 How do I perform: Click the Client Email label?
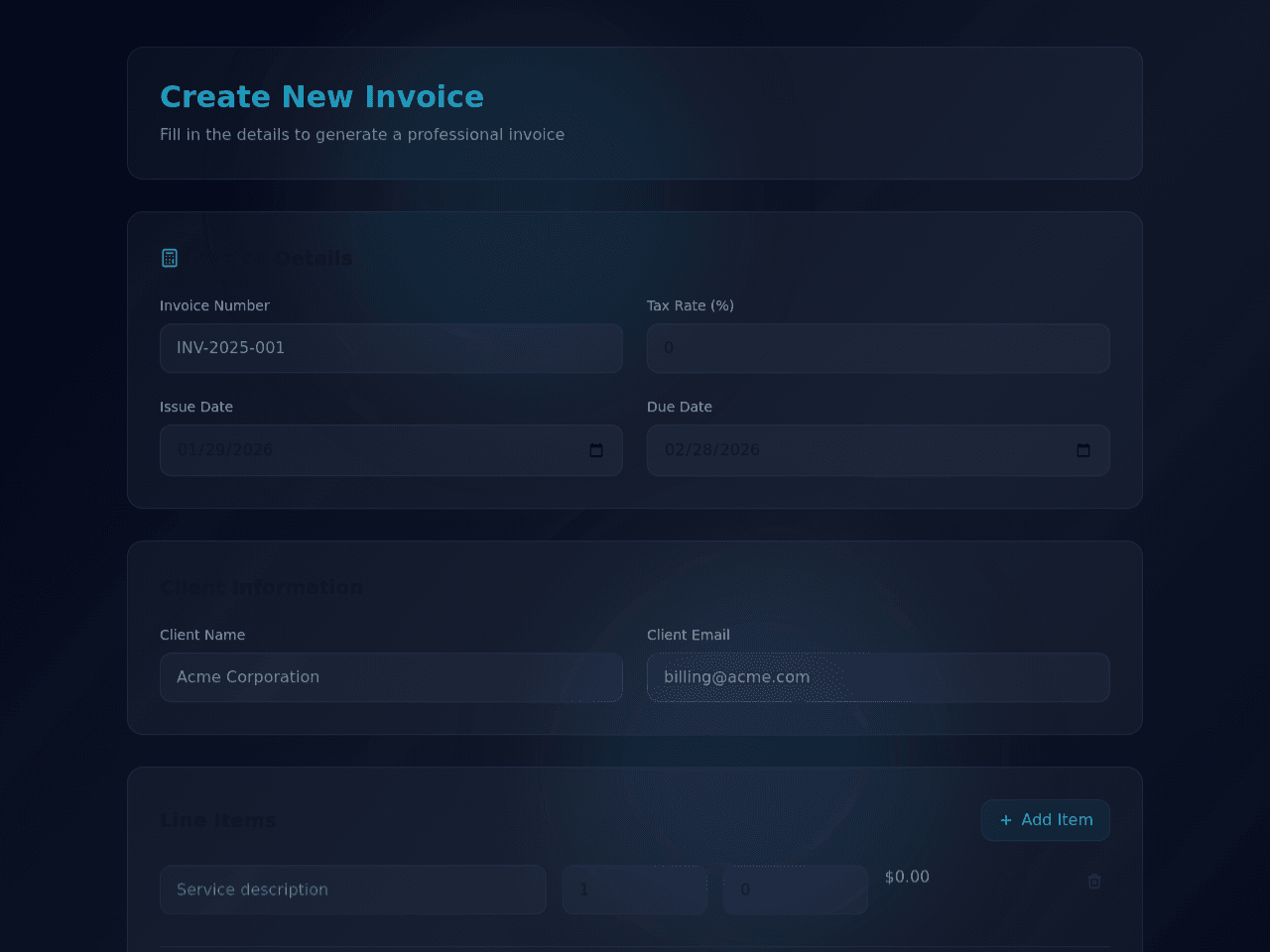pyautogui.click(x=689, y=635)
